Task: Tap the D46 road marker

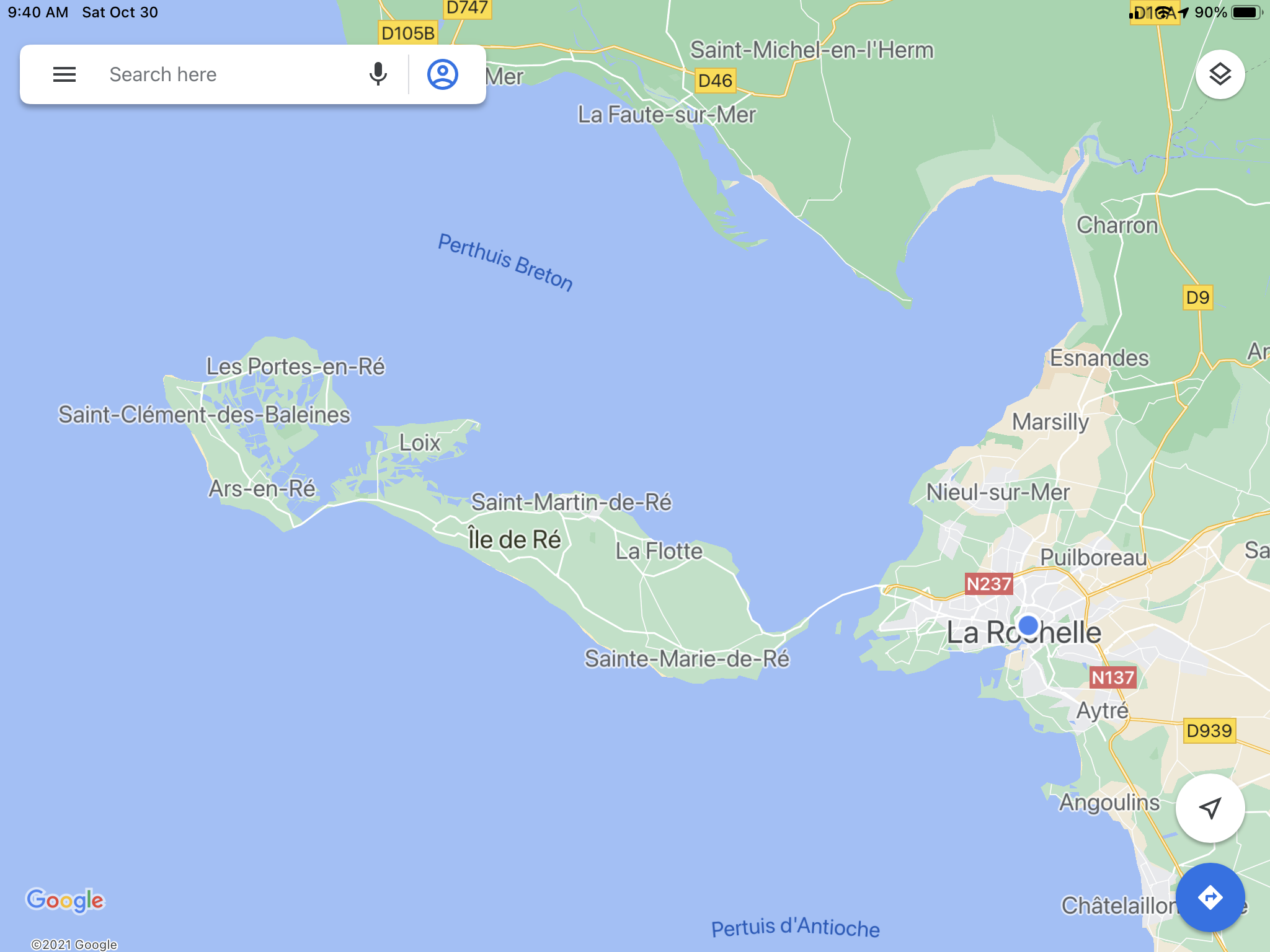Action: tap(715, 81)
